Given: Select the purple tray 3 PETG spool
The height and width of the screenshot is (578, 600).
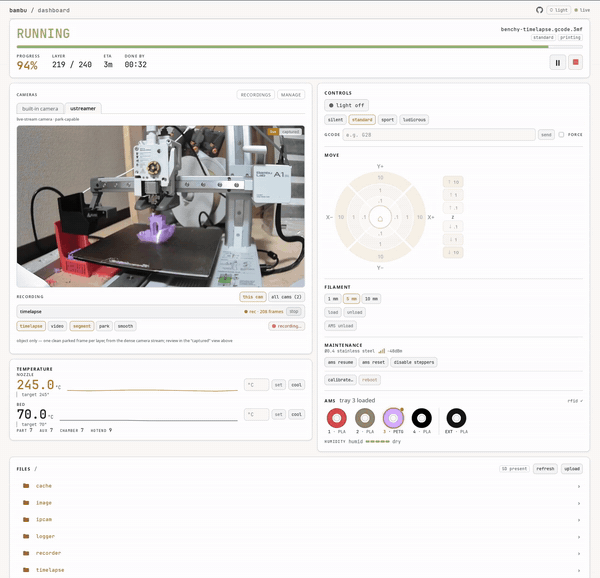Looking at the screenshot, I should pos(393,418).
